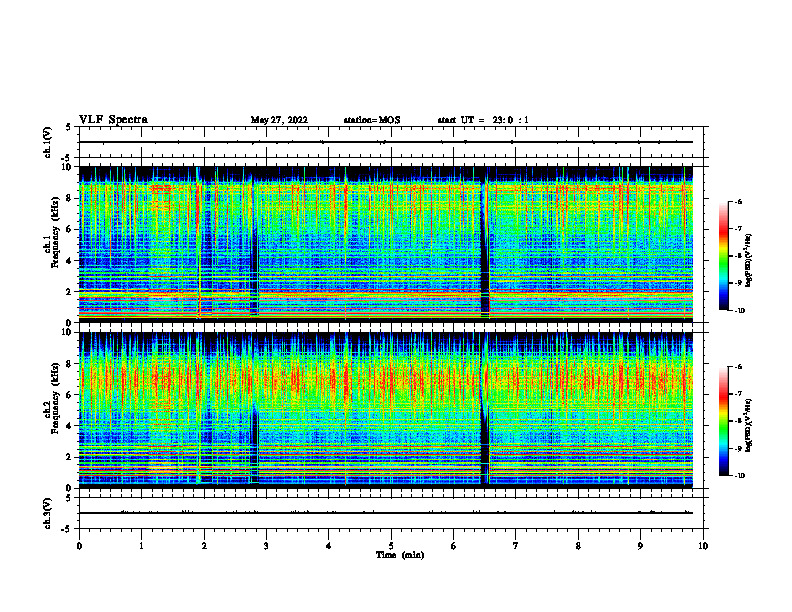Screen dimensions: 792x612
Task: Select the date 'May 27, 2022'
Action: click(279, 120)
